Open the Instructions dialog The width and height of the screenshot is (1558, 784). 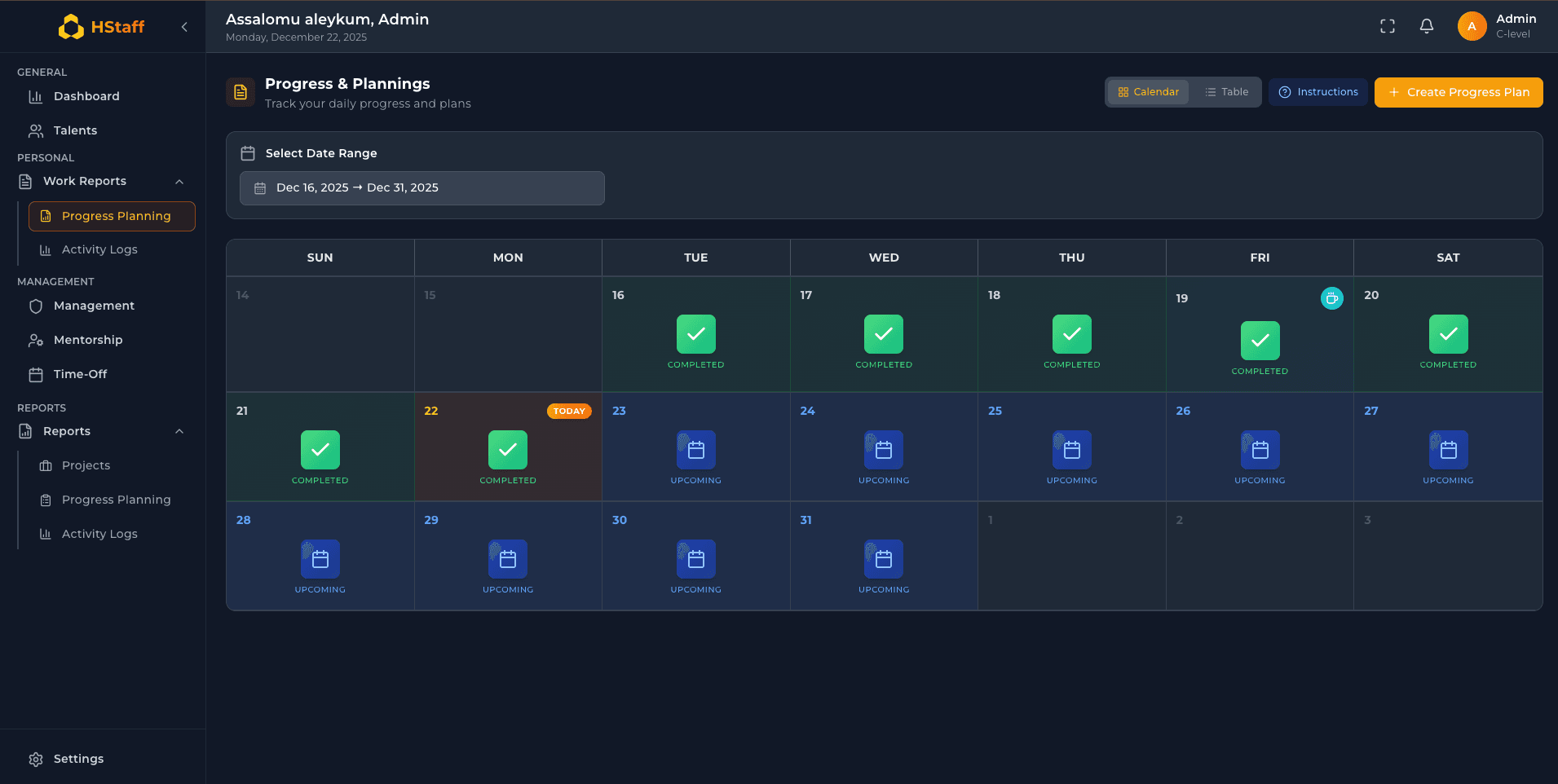[1317, 91]
